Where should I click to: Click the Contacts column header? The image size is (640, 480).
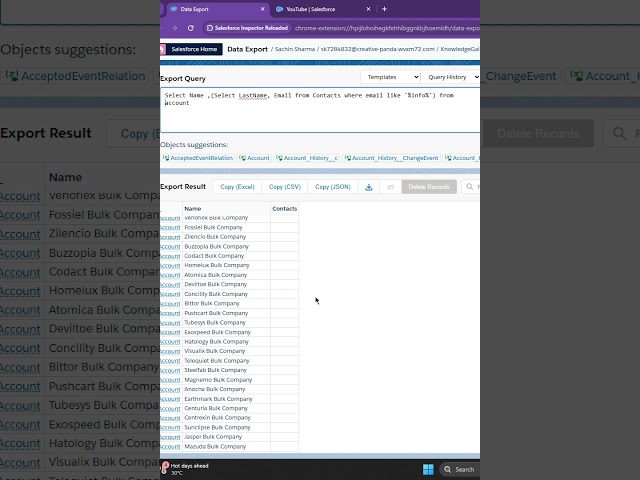point(284,209)
